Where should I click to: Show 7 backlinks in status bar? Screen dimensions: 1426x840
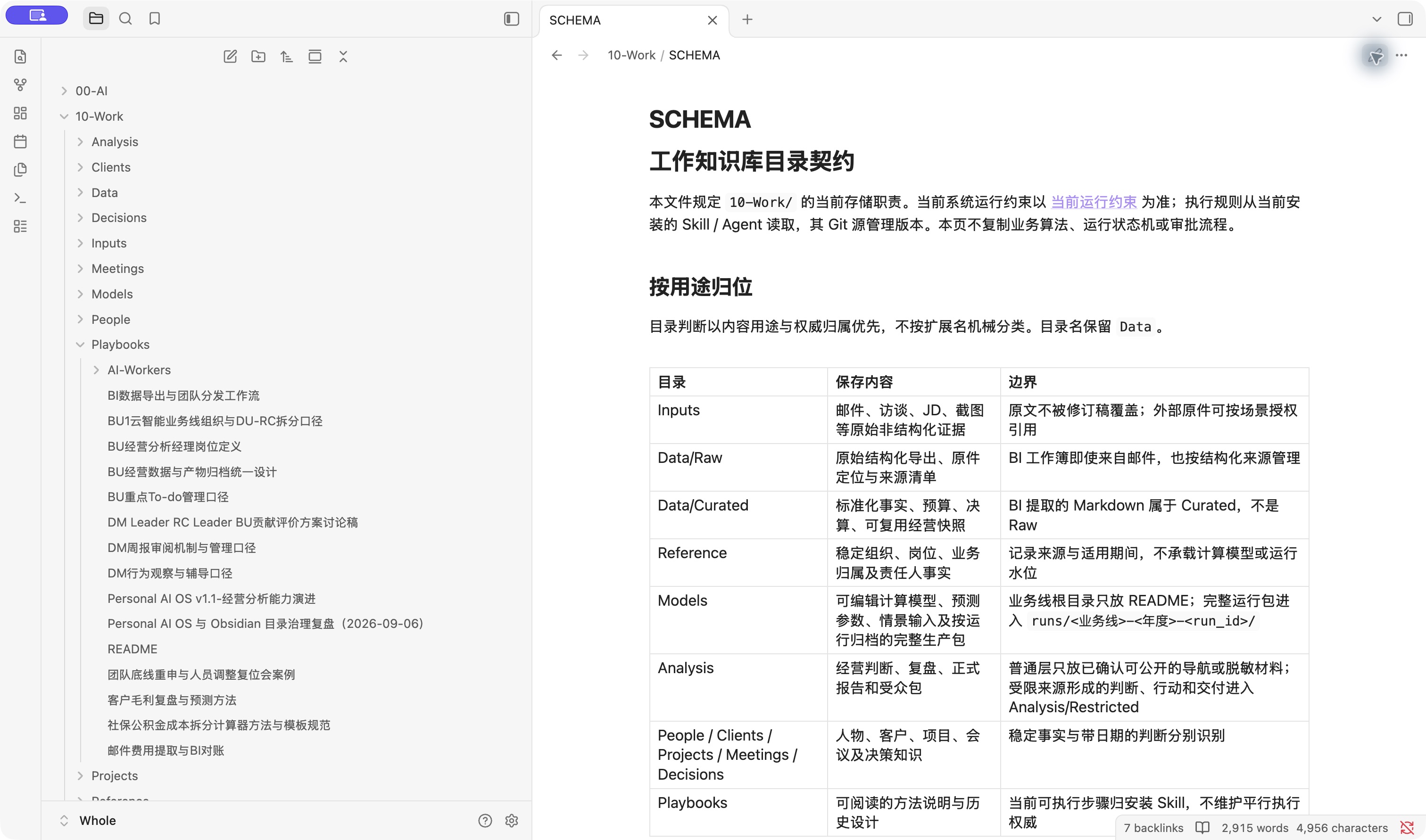(x=1153, y=828)
